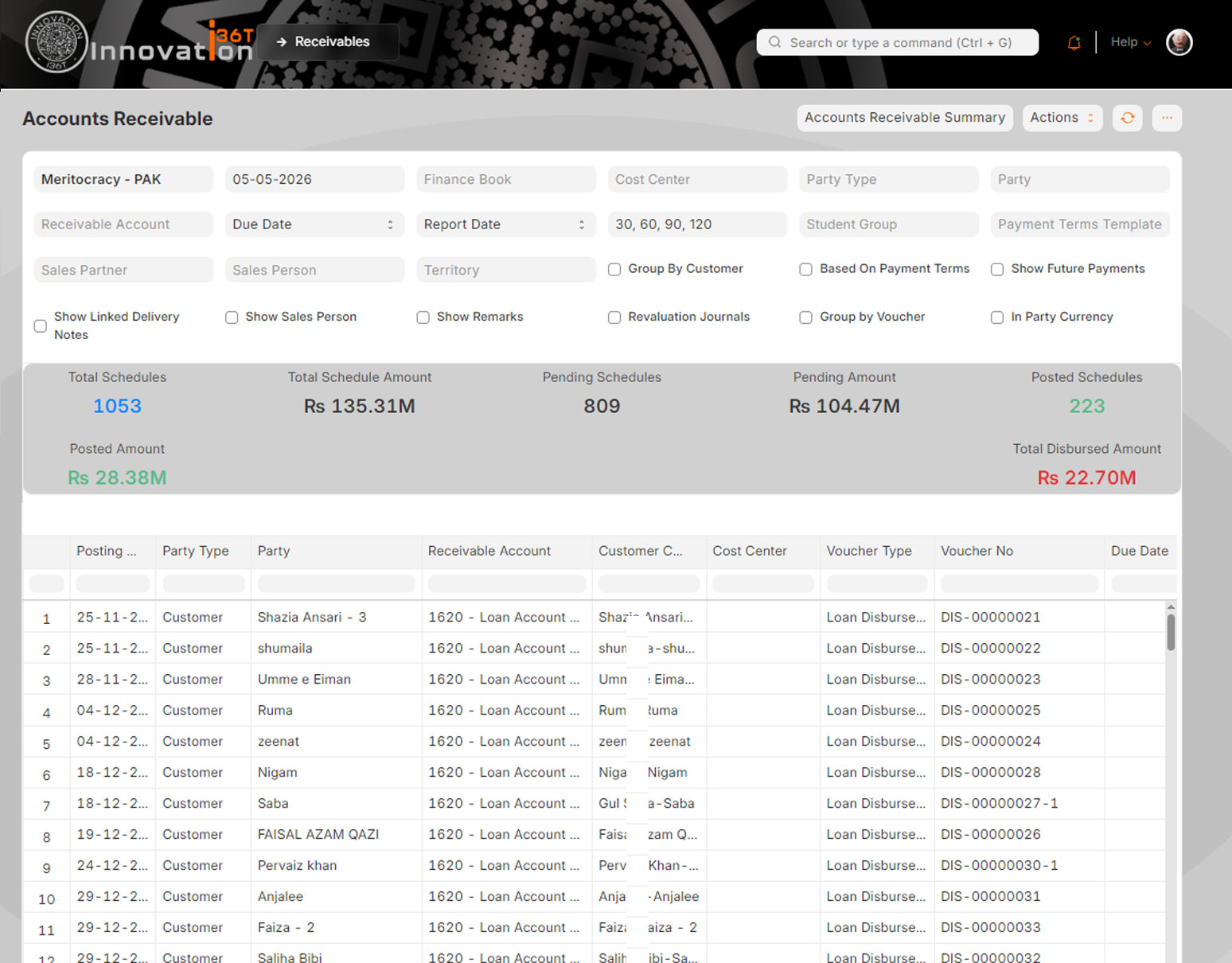Open the Due Date ageing dropdown
Viewport: 1232px width, 963px height.
coord(314,224)
